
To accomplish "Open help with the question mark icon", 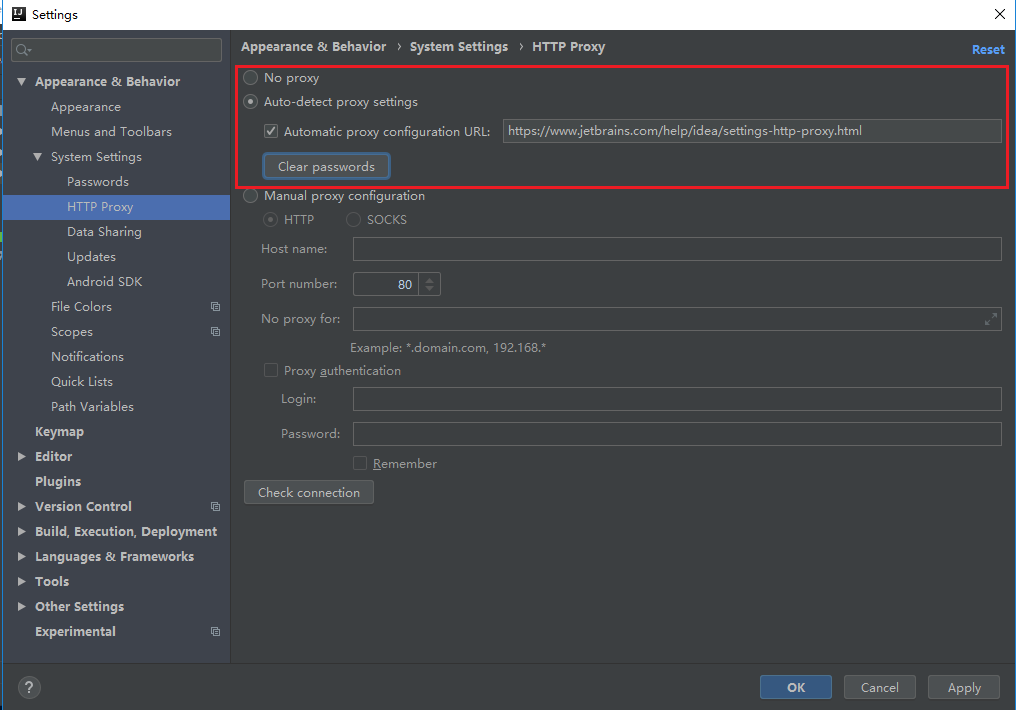I will (29, 688).
